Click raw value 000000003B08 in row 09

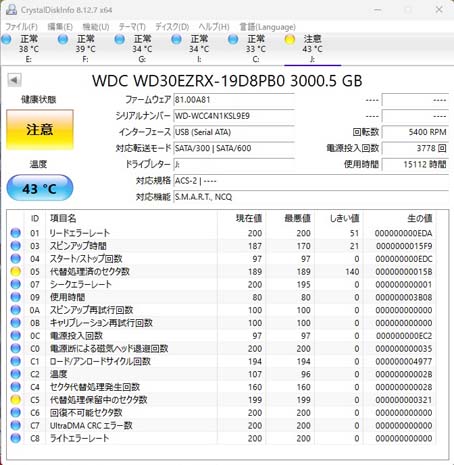click(404, 297)
